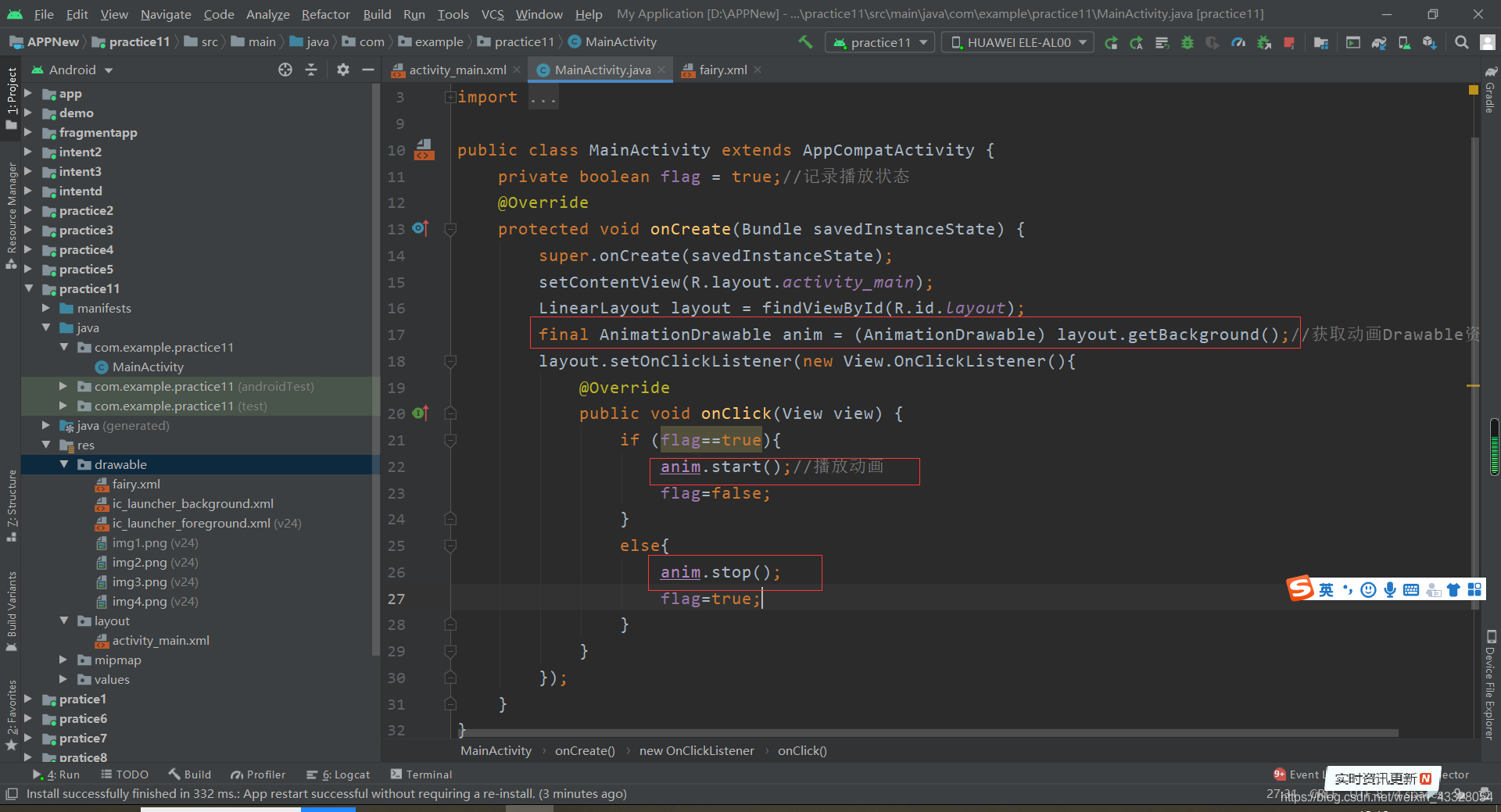Click the editor horizontal scrollbar
Viewport: 1501px width, 812px height.
coord(929,733)
